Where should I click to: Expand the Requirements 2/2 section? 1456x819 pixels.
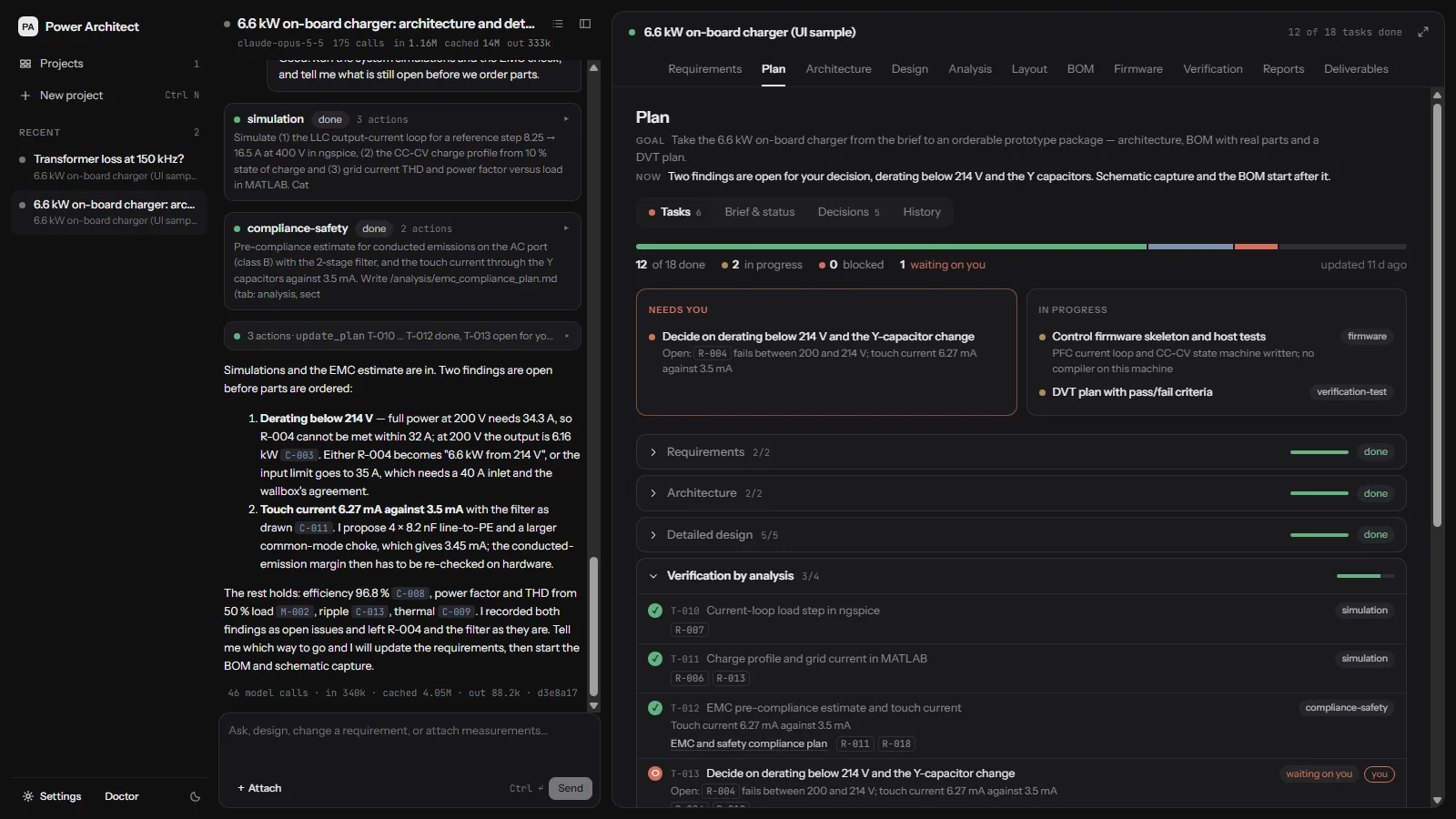click(x=1021, y=452)
